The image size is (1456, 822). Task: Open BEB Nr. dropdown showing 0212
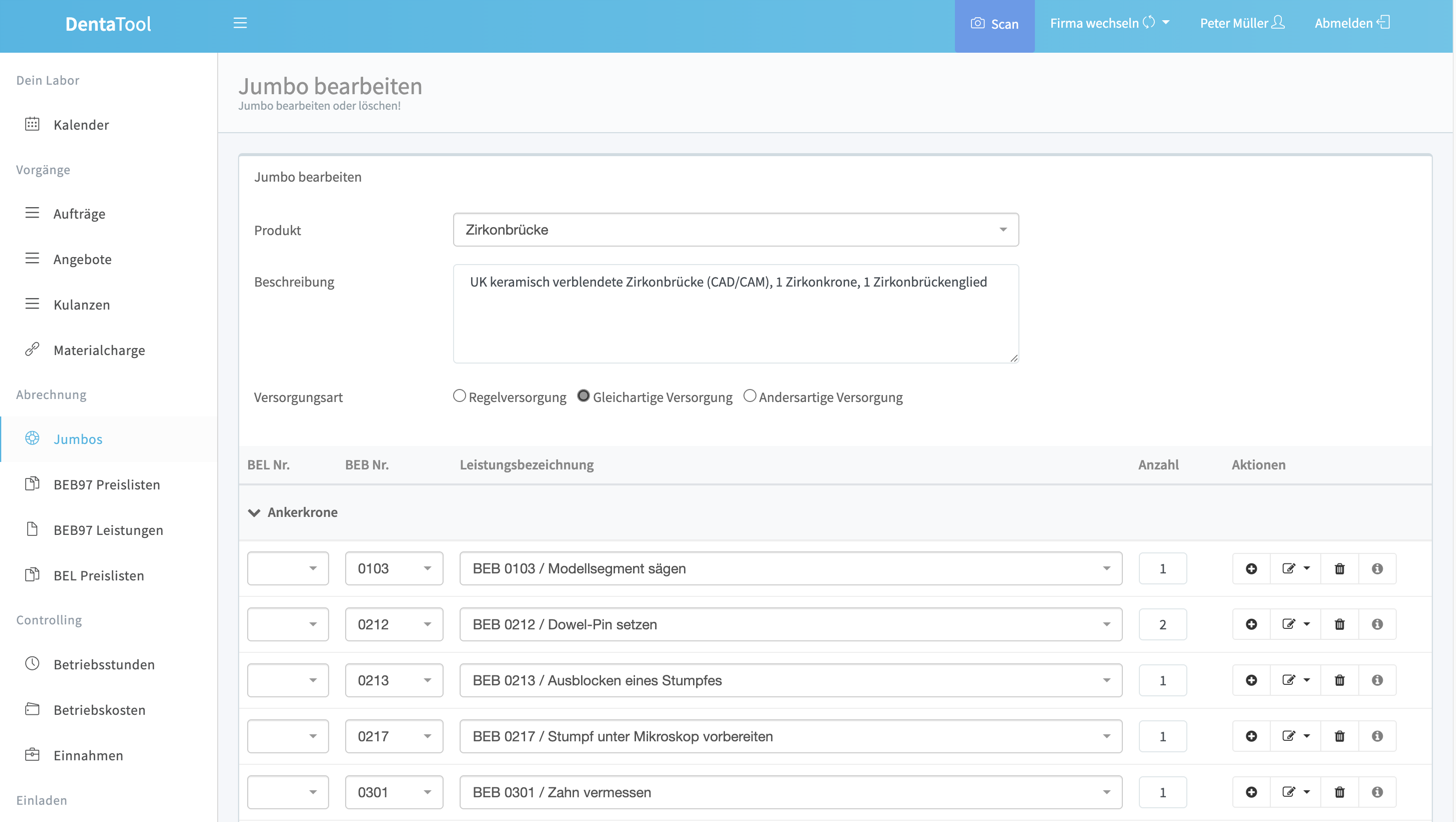[x=394, y=625]
